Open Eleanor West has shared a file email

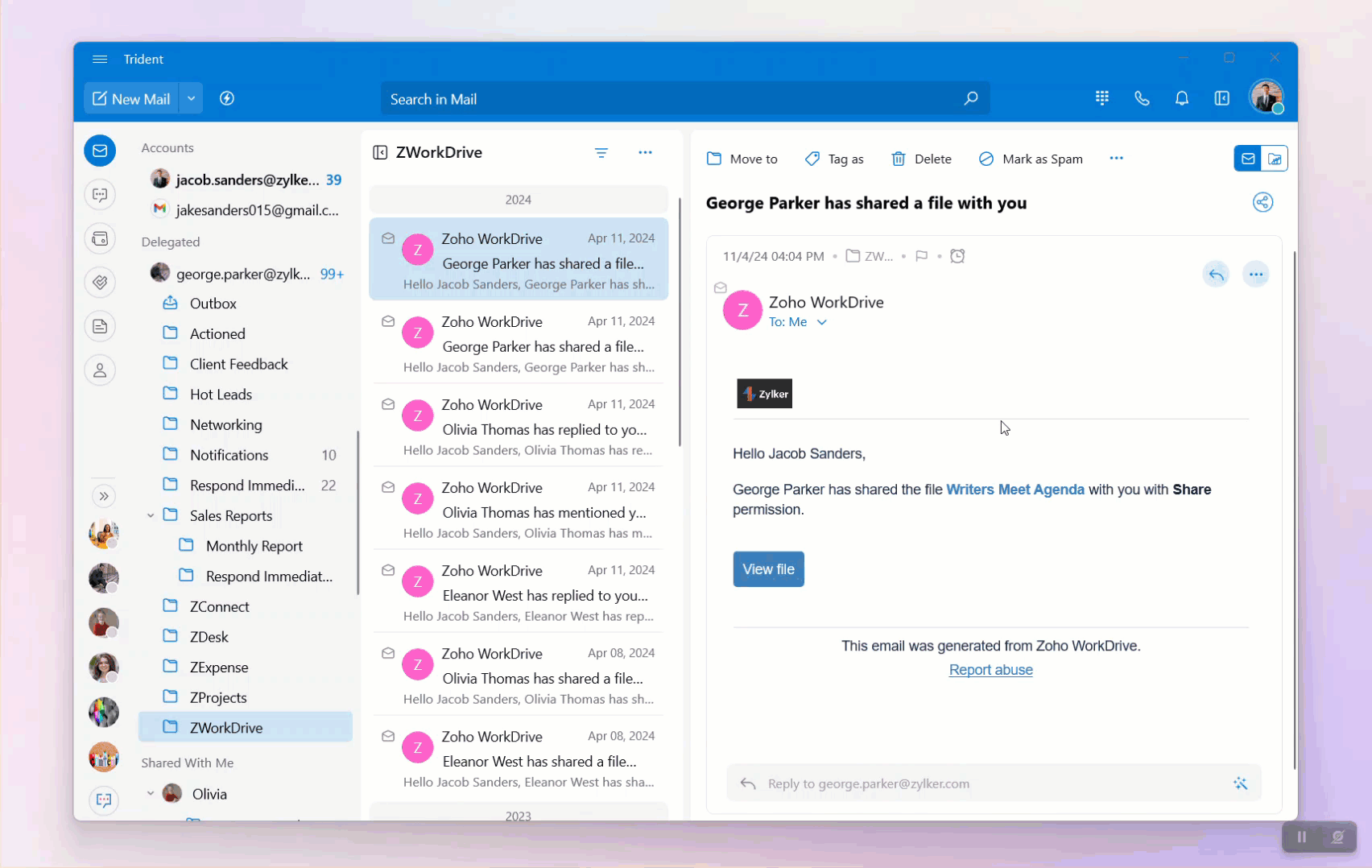click(x=518, y=758)
